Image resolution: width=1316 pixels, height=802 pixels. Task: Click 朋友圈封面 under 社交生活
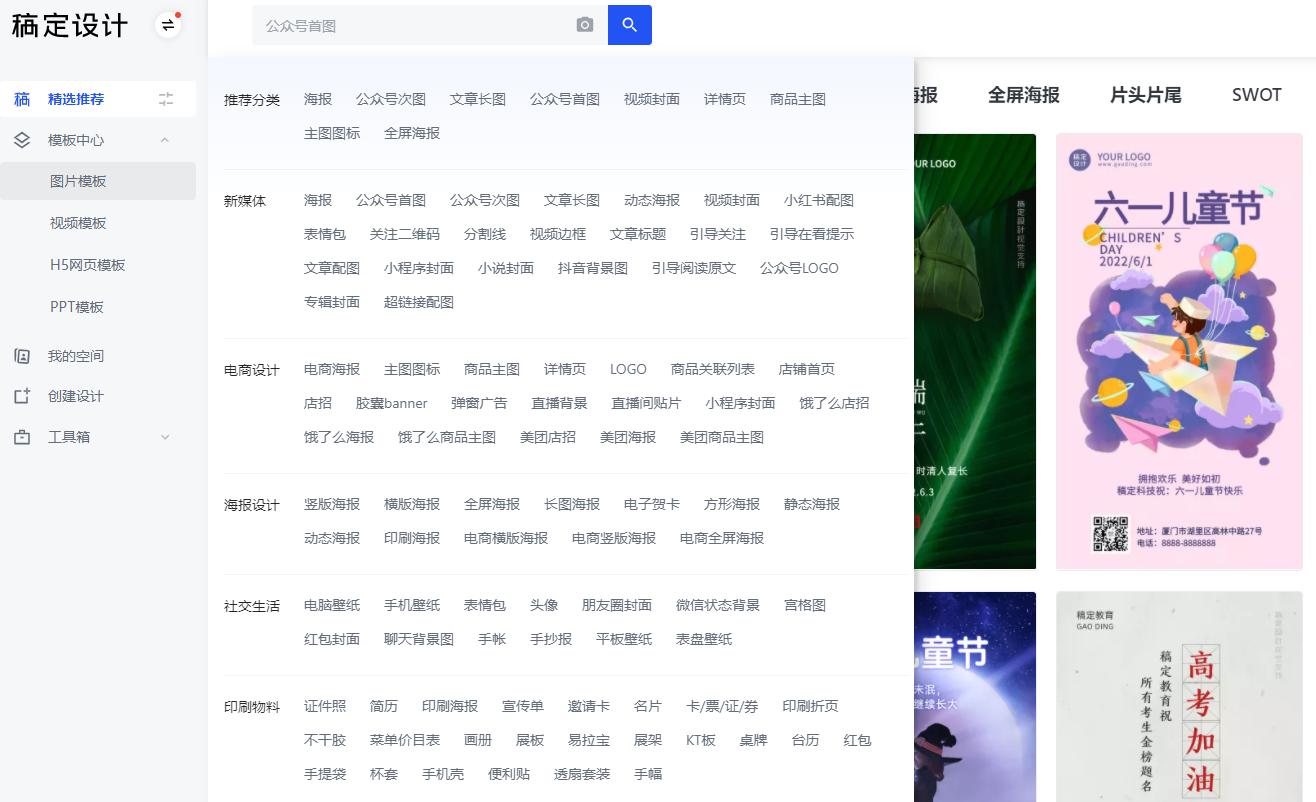[615, 604]
